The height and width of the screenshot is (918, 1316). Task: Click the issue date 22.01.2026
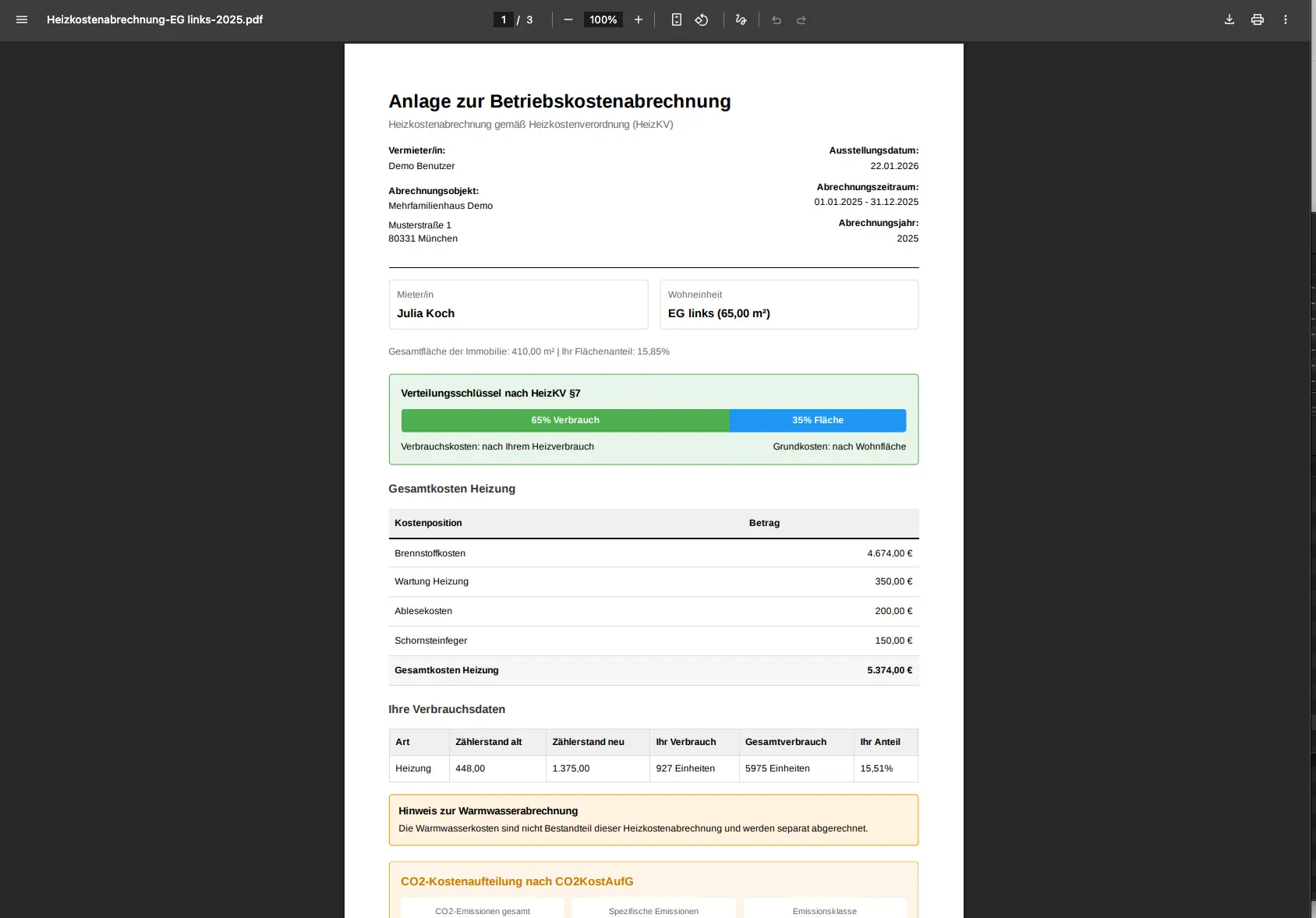point(894,166)
